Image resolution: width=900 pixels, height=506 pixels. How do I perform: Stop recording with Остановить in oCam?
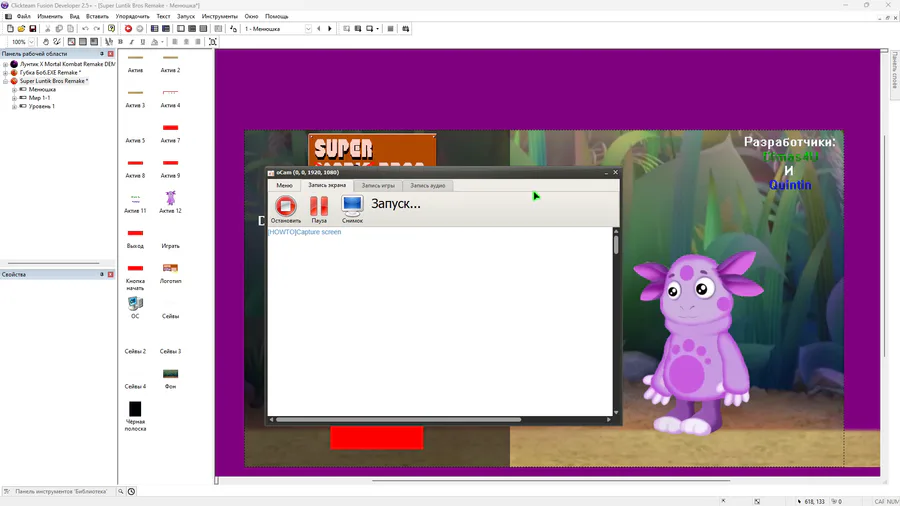click(285, 209)
